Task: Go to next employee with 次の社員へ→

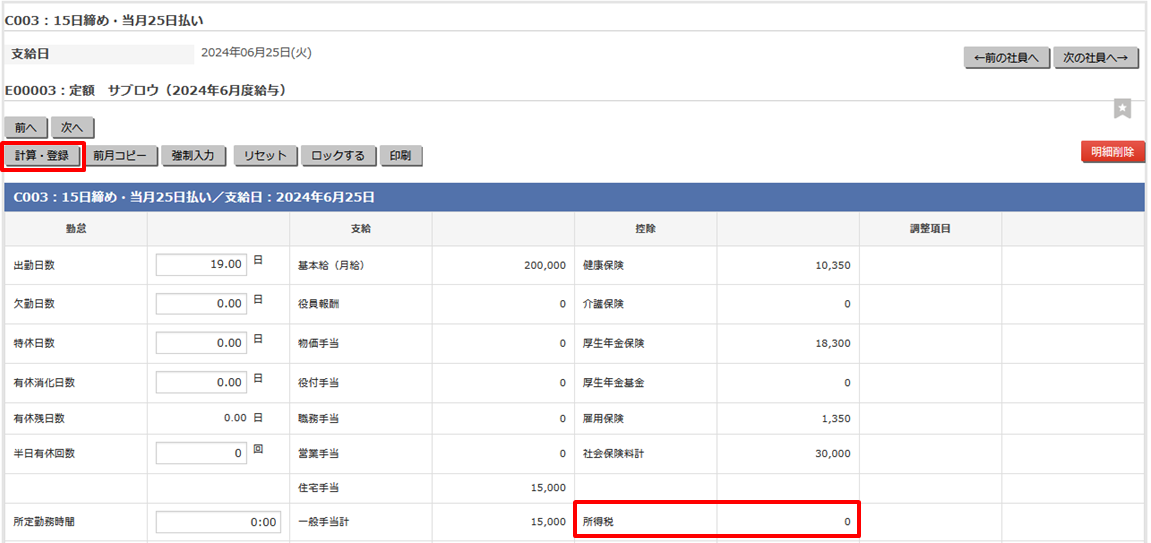Action: coord(1096,58)
